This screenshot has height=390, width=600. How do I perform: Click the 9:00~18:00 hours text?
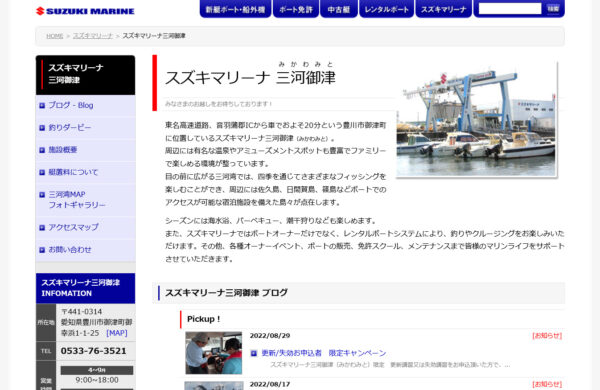point(97,380)
